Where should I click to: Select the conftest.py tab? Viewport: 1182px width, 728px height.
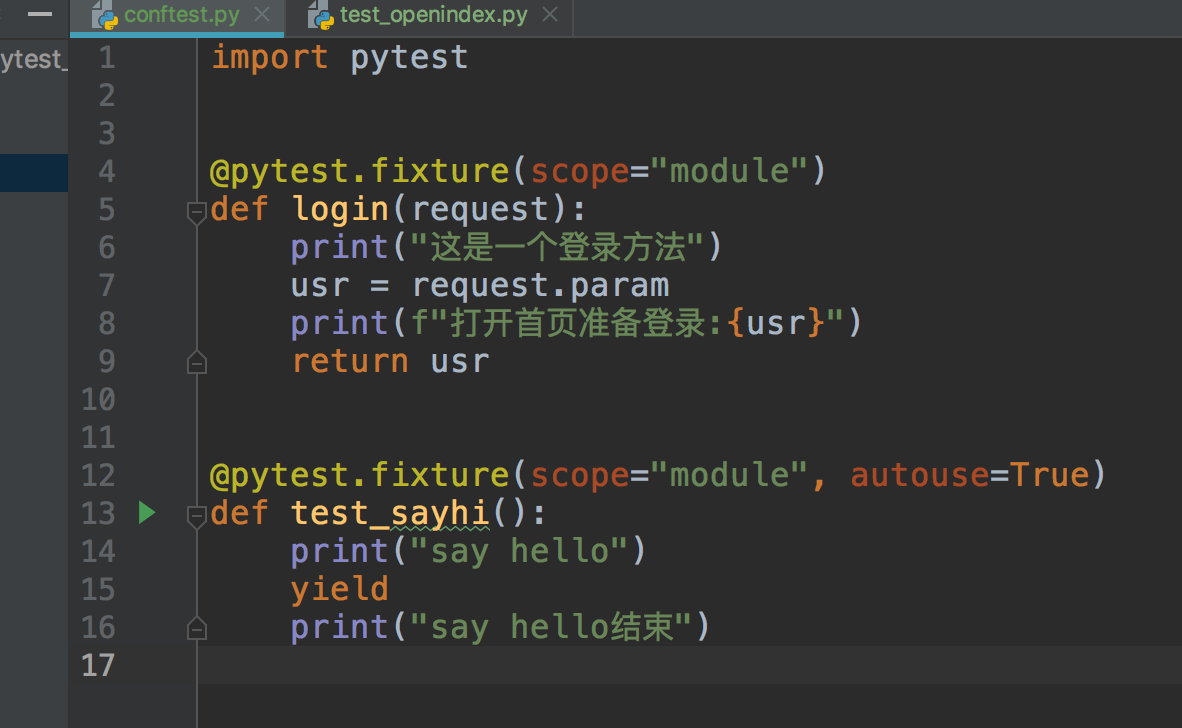182,15
